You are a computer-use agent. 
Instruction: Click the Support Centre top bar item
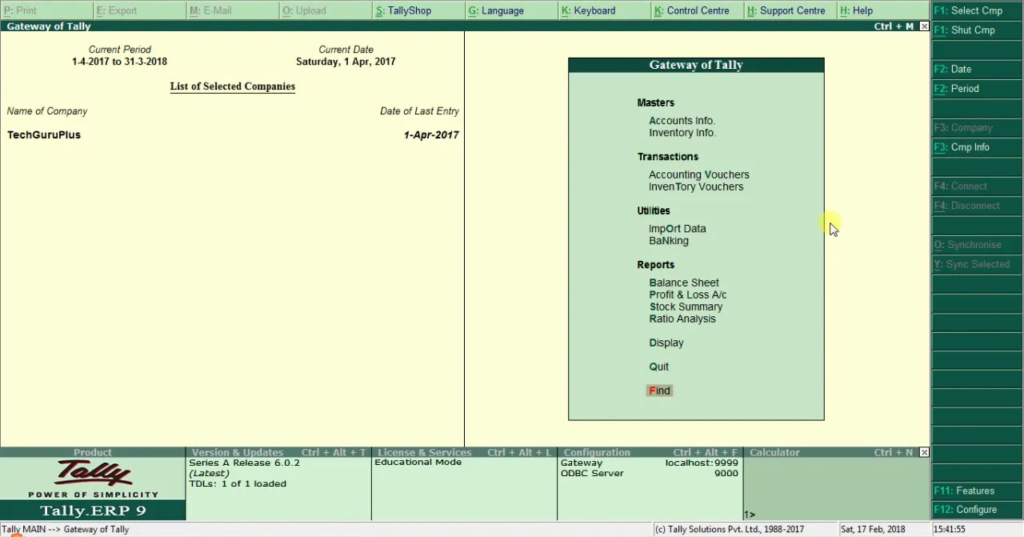tap(785, 10)
